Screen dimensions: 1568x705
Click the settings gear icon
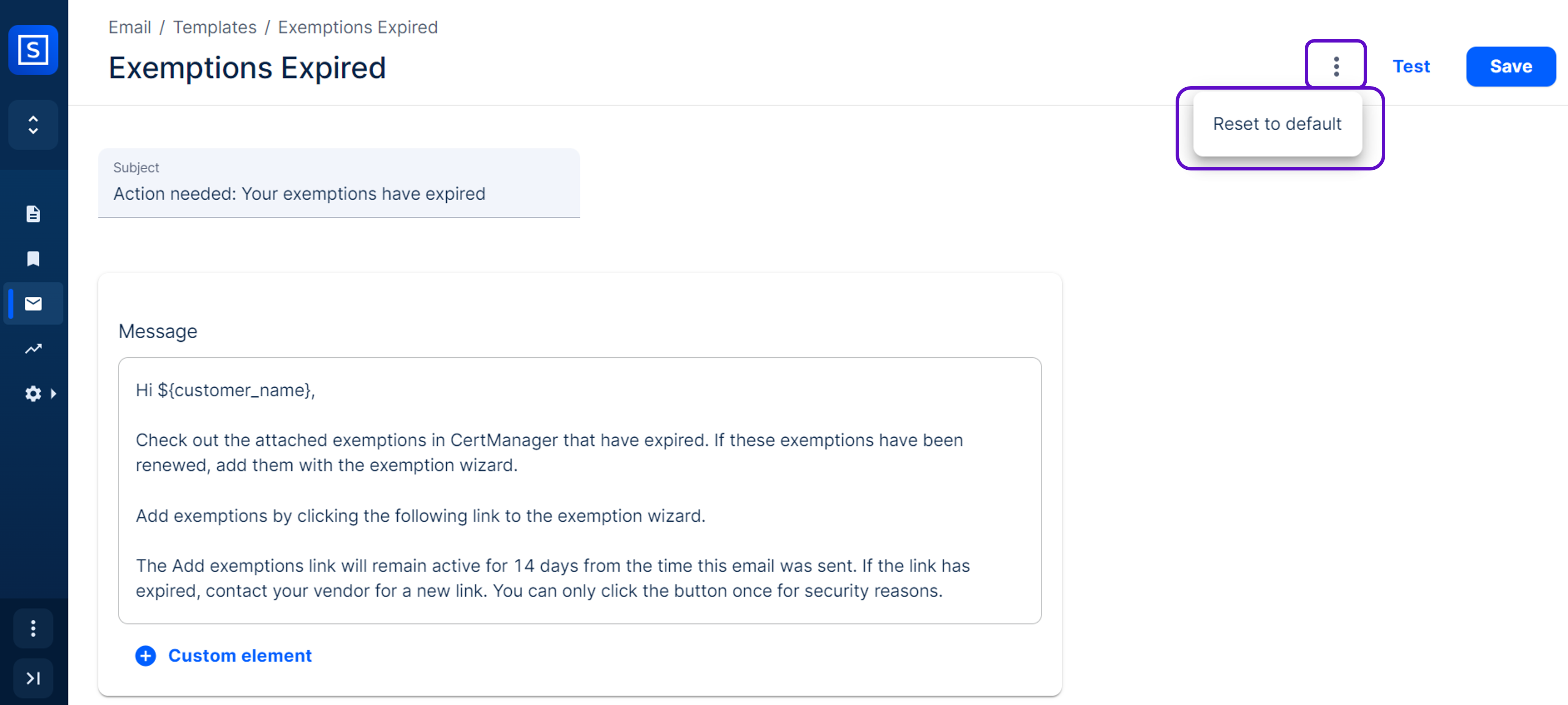point(33,394)
